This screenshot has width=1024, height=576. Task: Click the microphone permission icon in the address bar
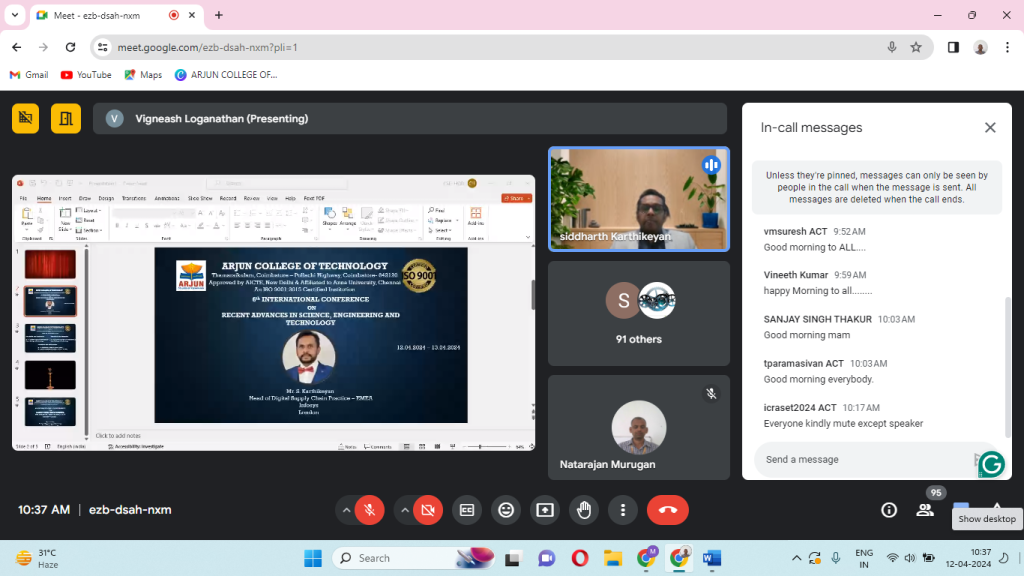coord(891,47)
